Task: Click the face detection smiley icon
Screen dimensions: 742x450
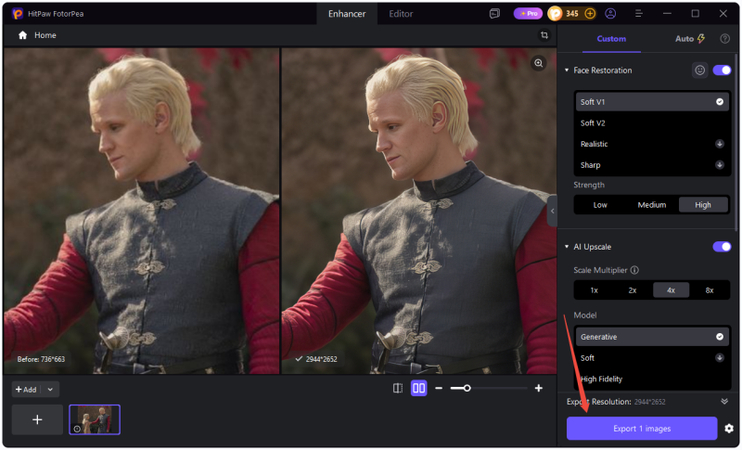Action: pos(699,71)
